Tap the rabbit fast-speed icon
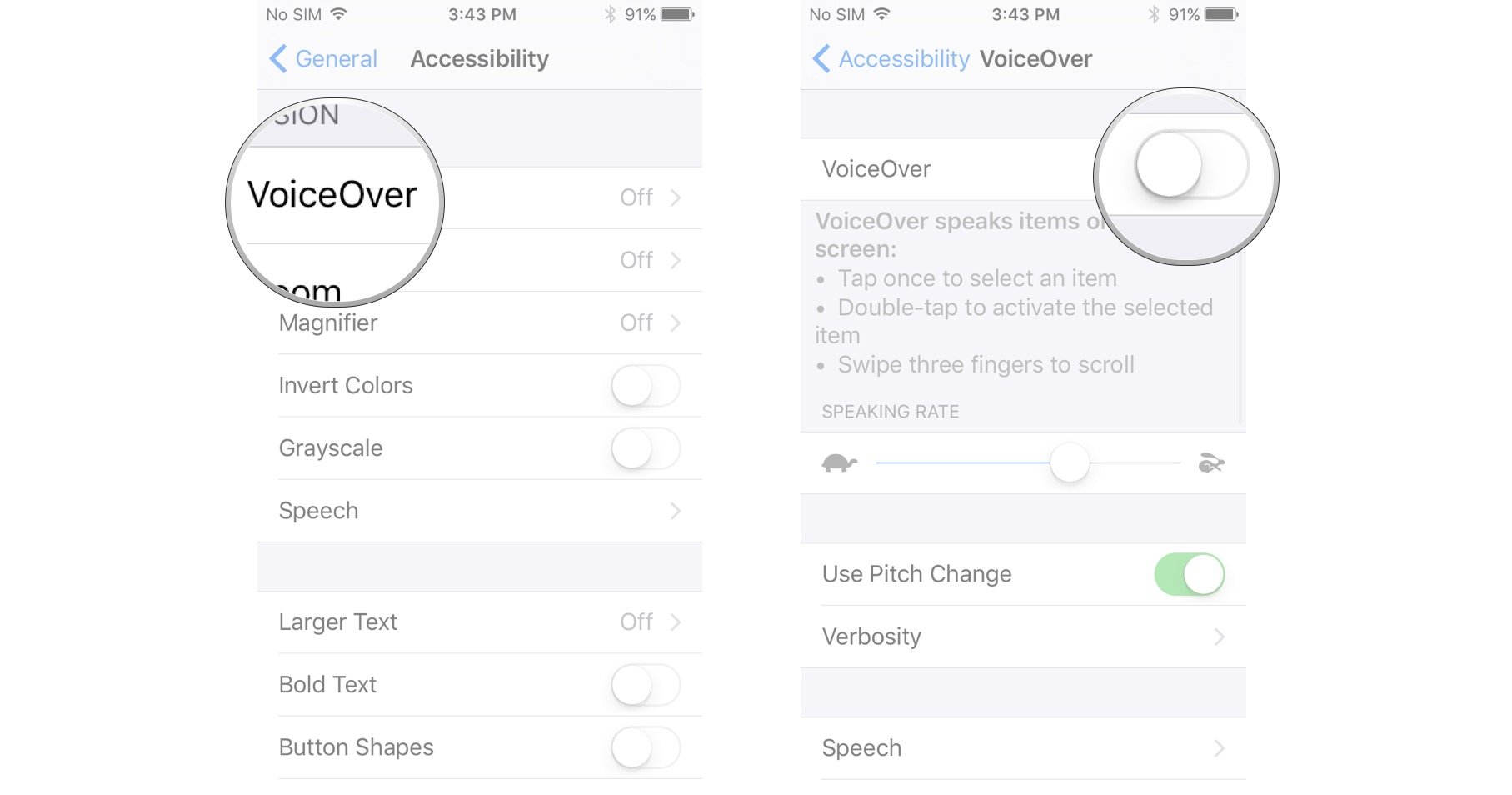 point(1211,462)
